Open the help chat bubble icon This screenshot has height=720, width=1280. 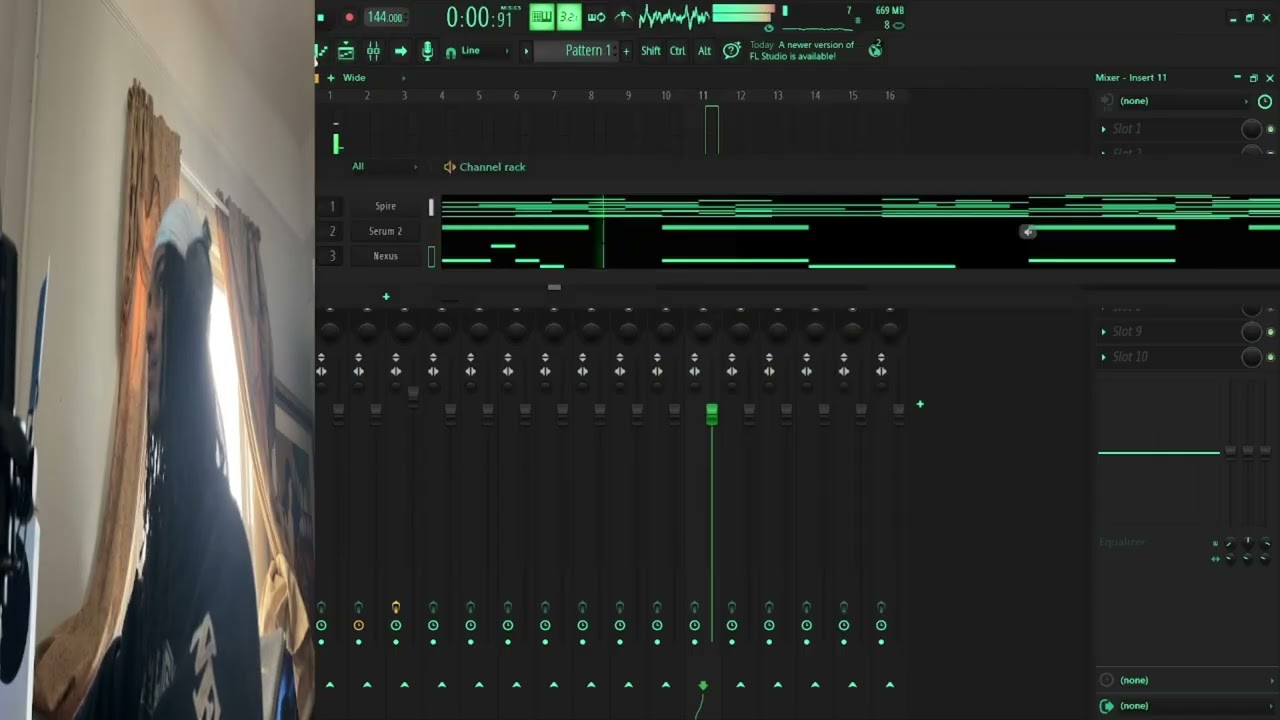coord(732,50)
